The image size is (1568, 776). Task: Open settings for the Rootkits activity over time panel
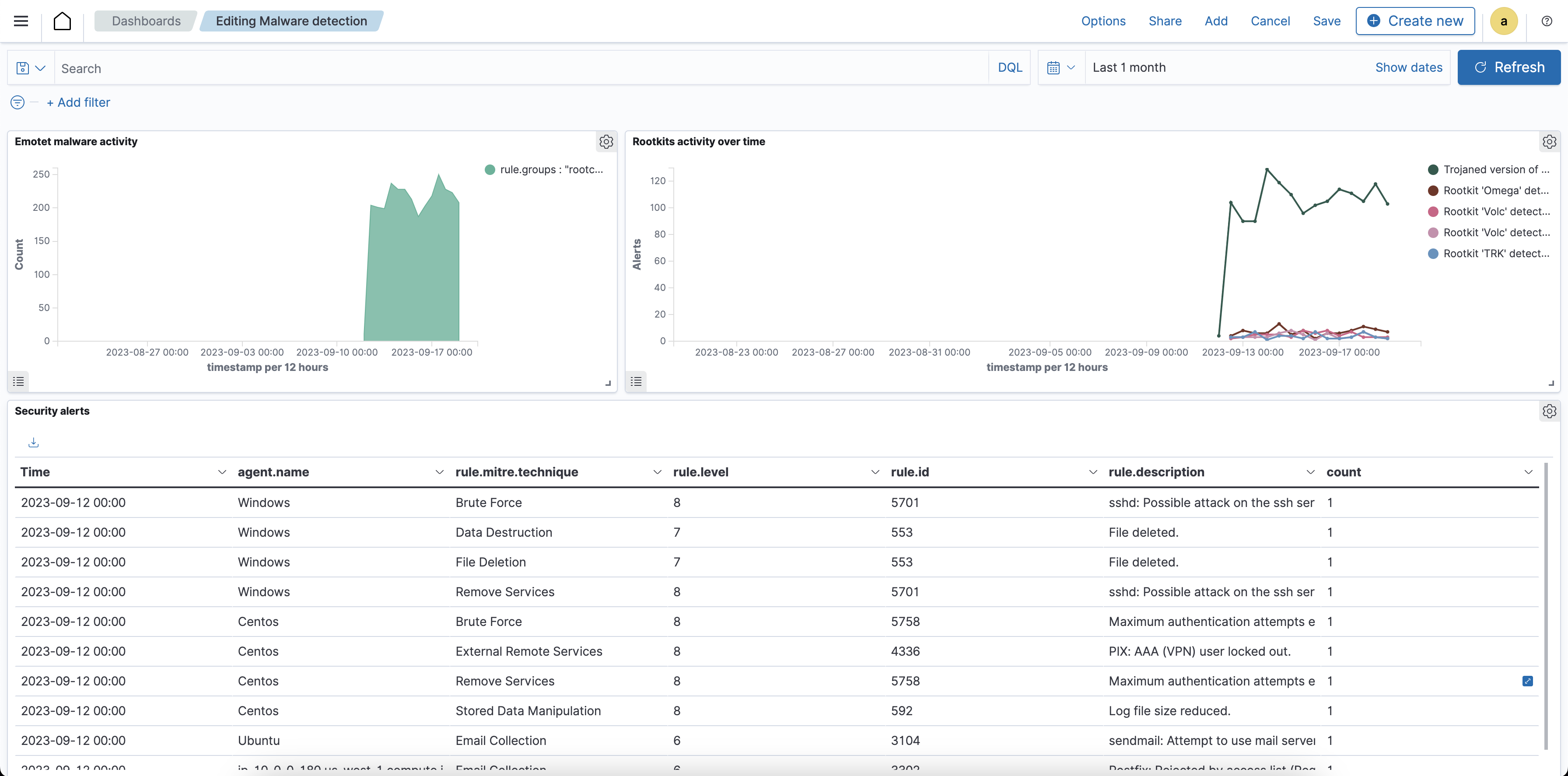click(1549, 142)
